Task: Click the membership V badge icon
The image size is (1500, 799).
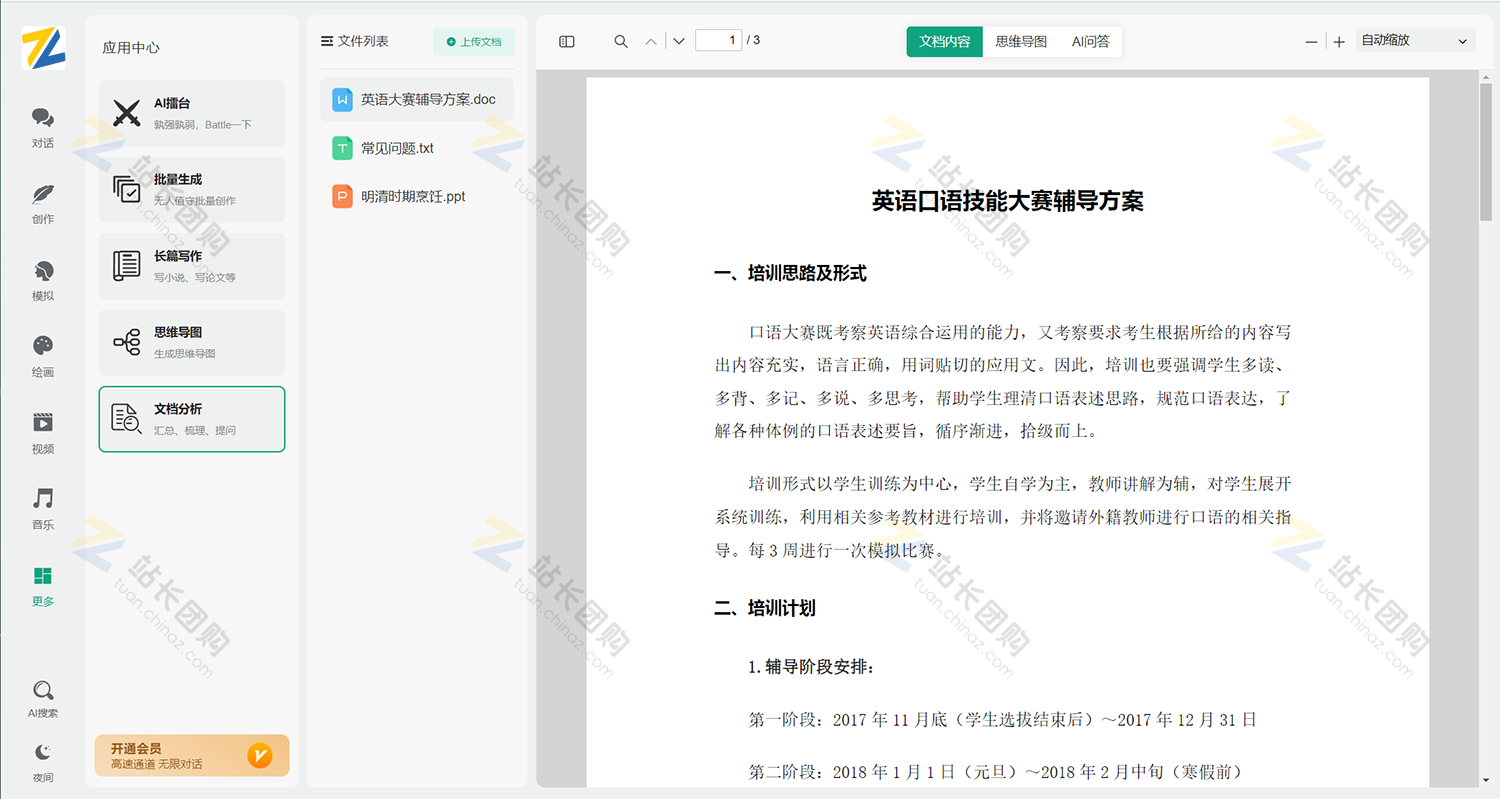Action: pyautogui.click(x=259, y=756)
